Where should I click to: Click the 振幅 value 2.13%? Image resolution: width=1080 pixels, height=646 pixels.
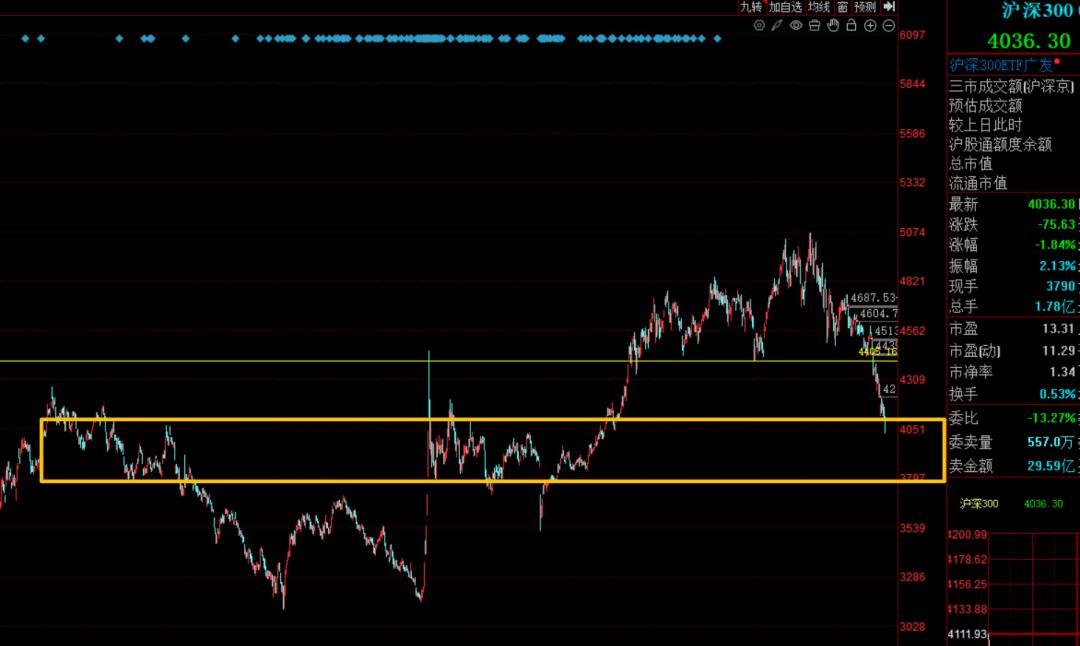pos(1058,266)
